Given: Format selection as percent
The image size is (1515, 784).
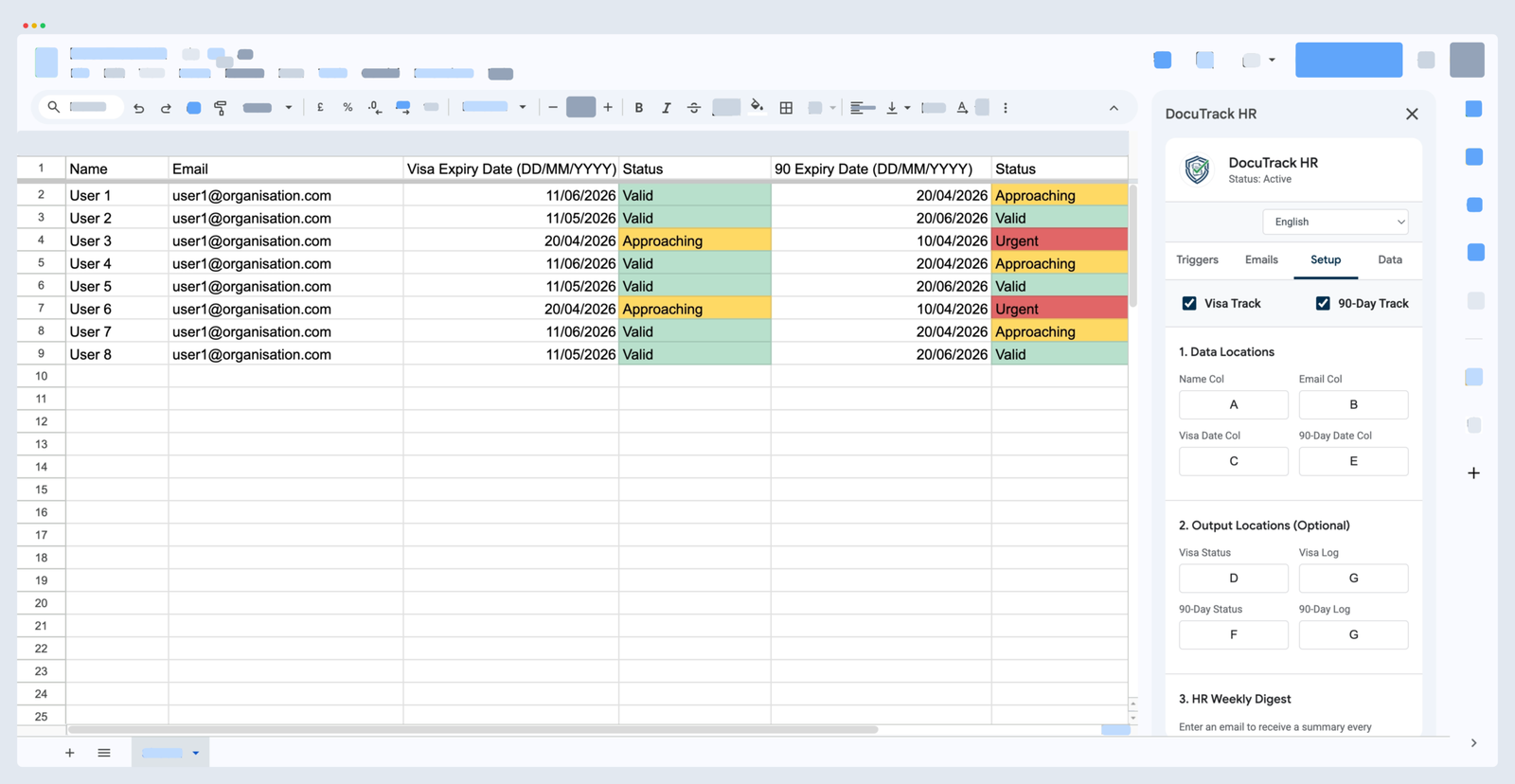Looking at the screenshot, I should [x=348, y=108].
